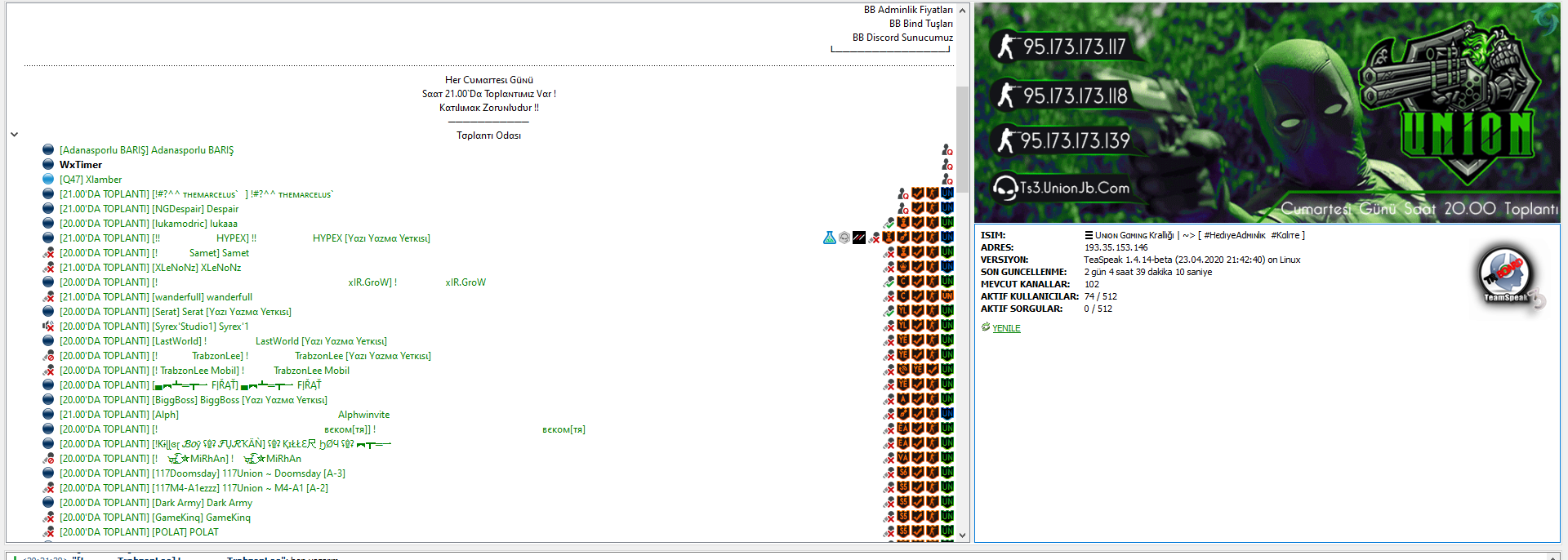
Task: Click the status circle of Adanasporlu BARIŞ
Action: tap(48, 150)
